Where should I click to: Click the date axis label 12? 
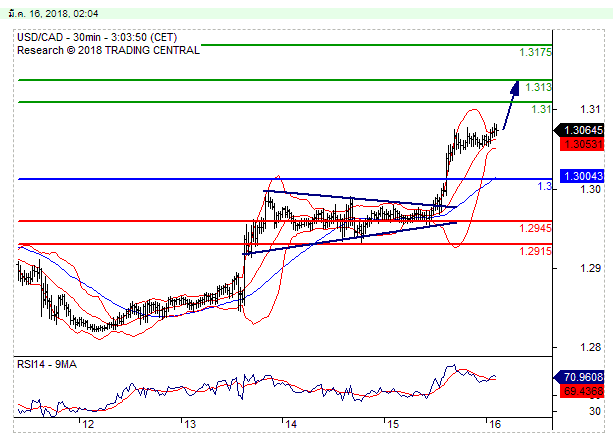(88, 424)
